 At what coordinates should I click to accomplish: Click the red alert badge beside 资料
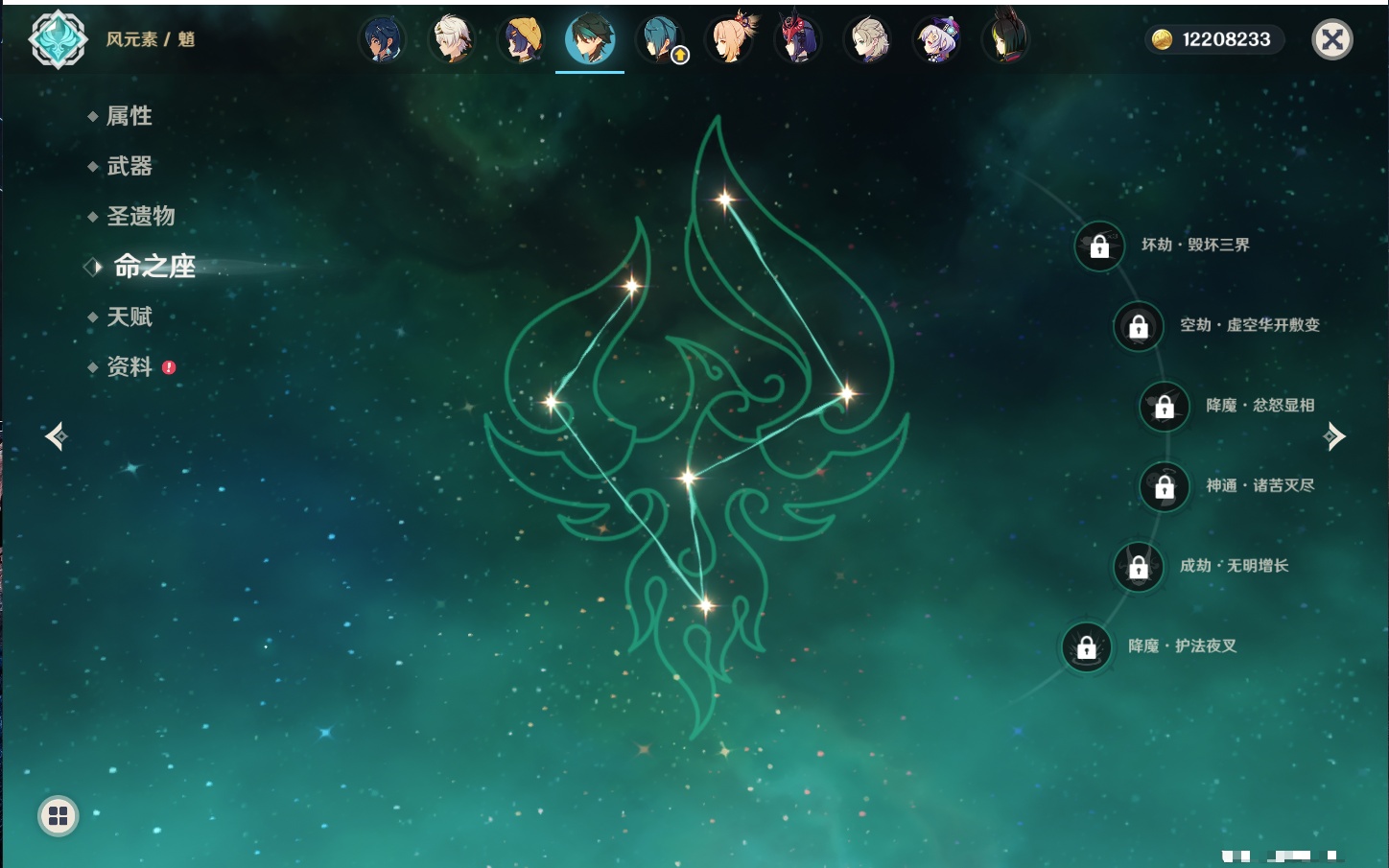pyautogui.click(x=169, y=367)
